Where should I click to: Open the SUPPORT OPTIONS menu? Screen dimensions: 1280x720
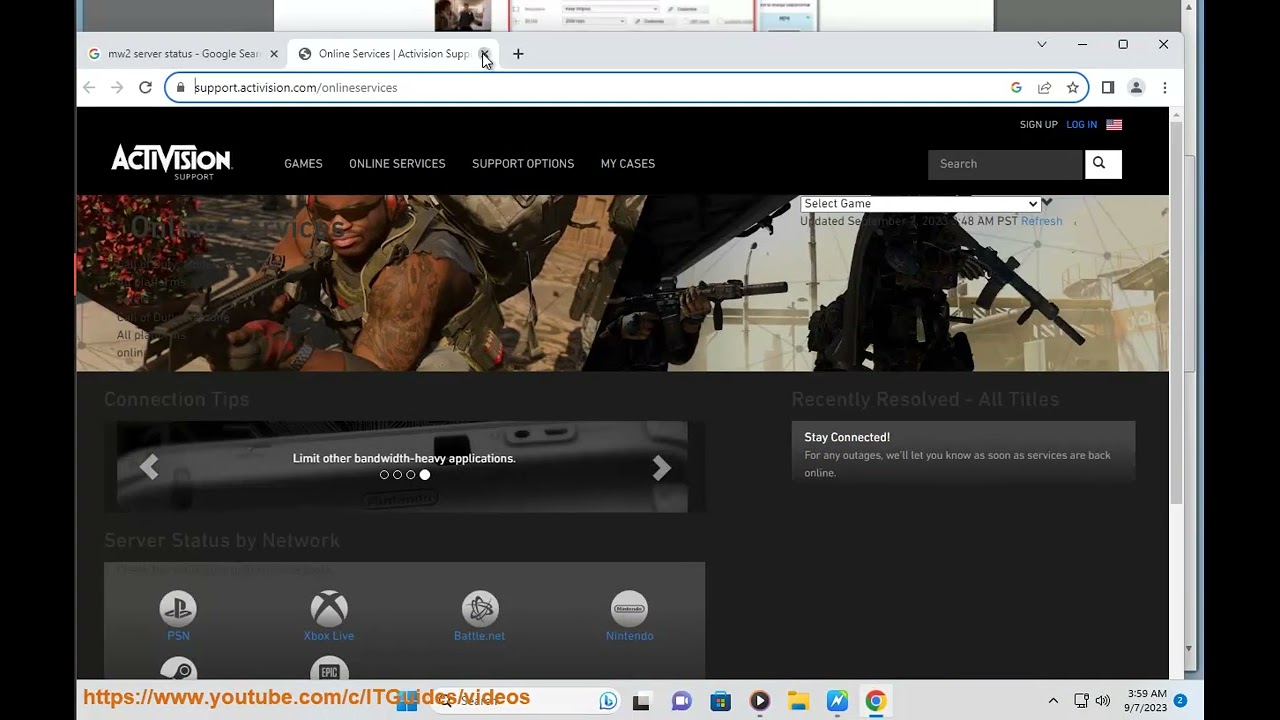click(x=523, y=164)
